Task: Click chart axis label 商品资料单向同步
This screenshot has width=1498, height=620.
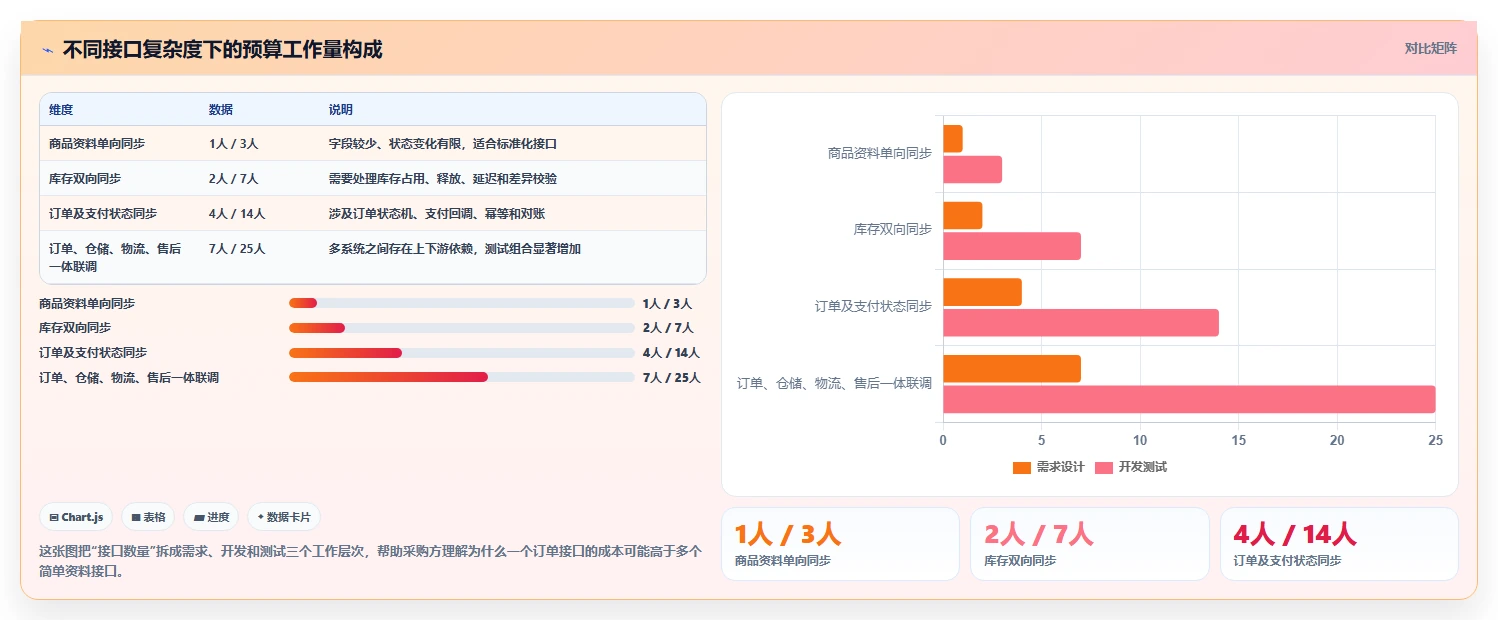Action: click(x=880, y=153)
